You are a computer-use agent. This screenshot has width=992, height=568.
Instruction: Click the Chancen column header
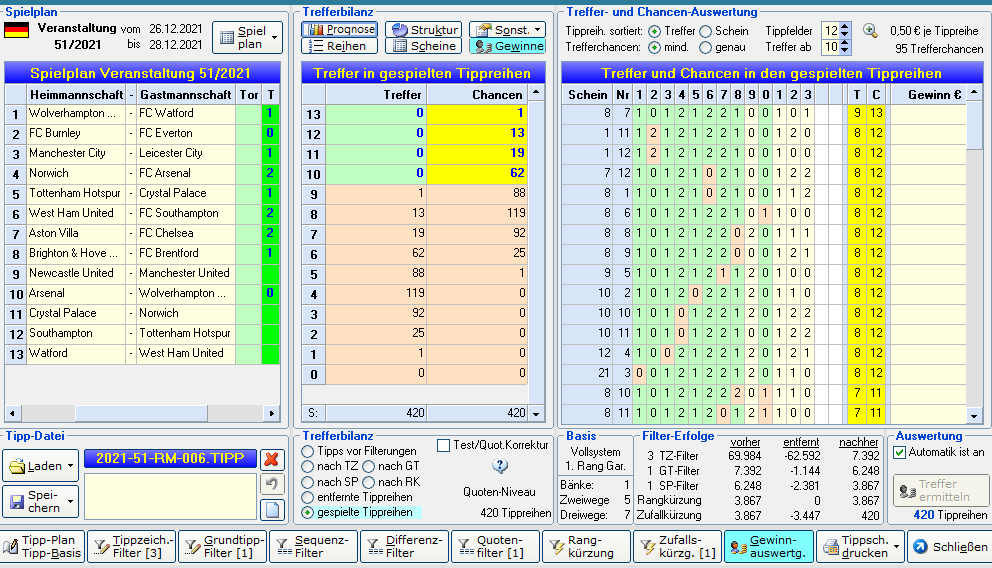click(x=478, y=95)
